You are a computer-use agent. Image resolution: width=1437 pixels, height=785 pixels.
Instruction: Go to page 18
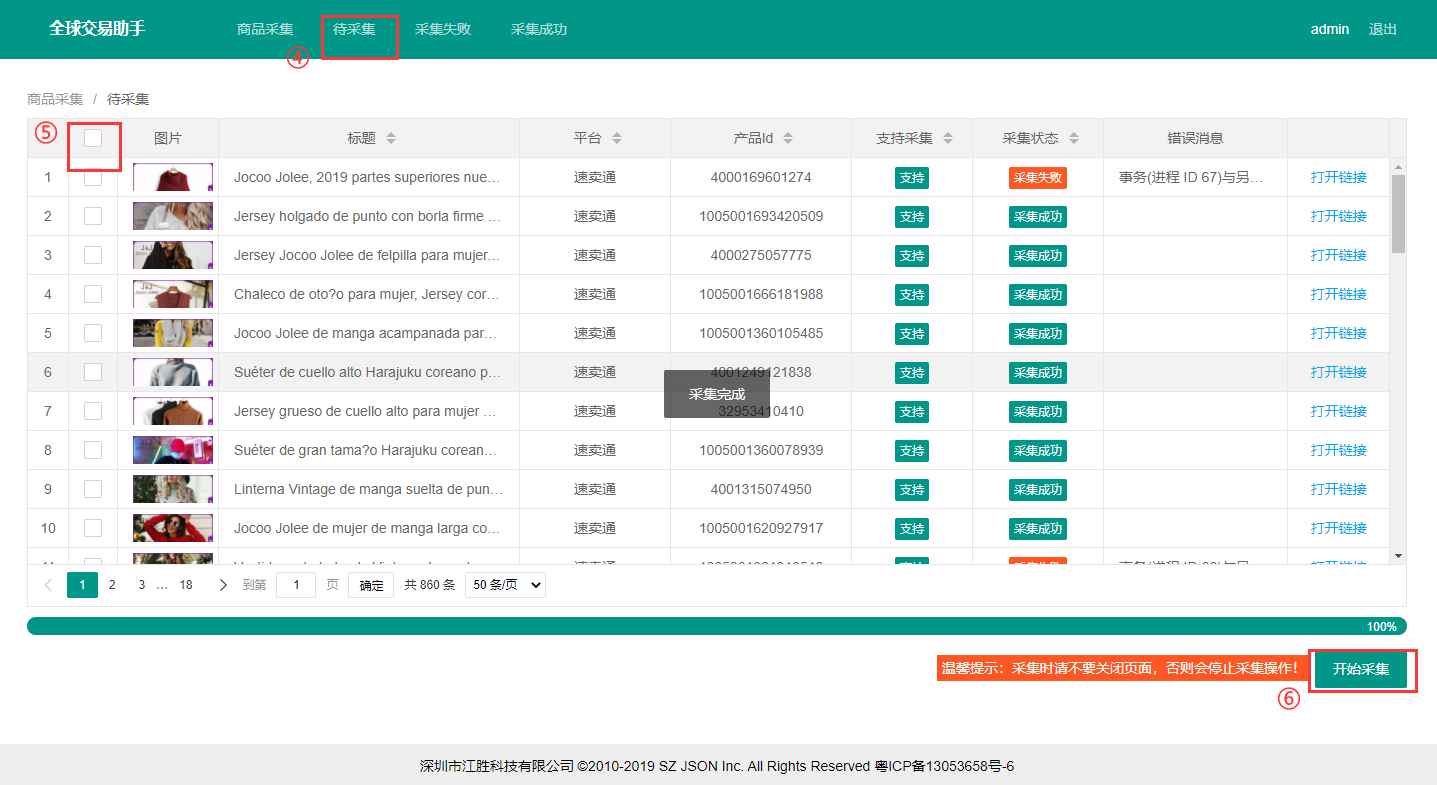[186, 585]
